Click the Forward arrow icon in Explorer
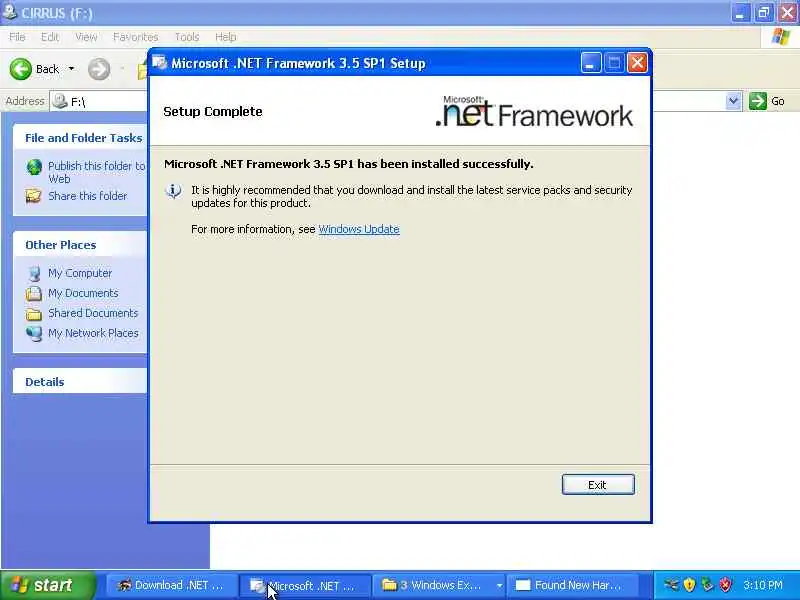 pyautogui.click(x=99, y=69)
